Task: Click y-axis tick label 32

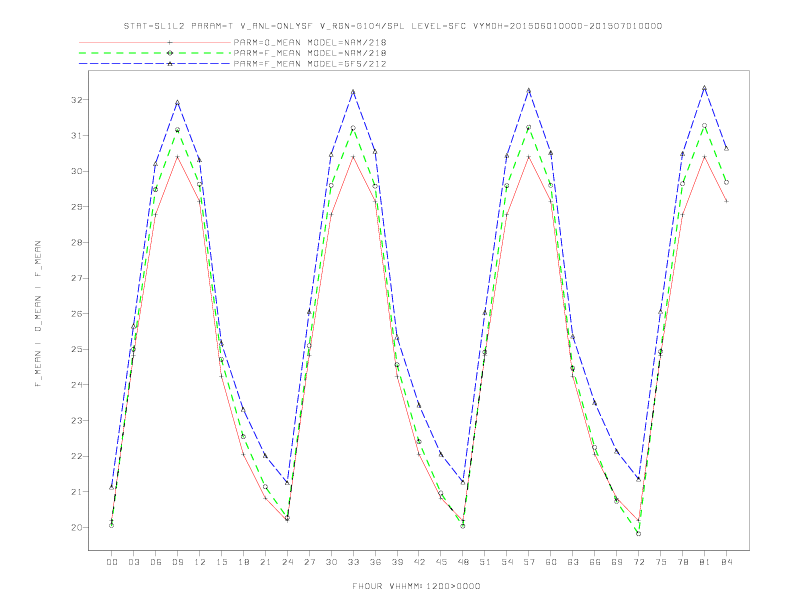Action: [76, 100]
